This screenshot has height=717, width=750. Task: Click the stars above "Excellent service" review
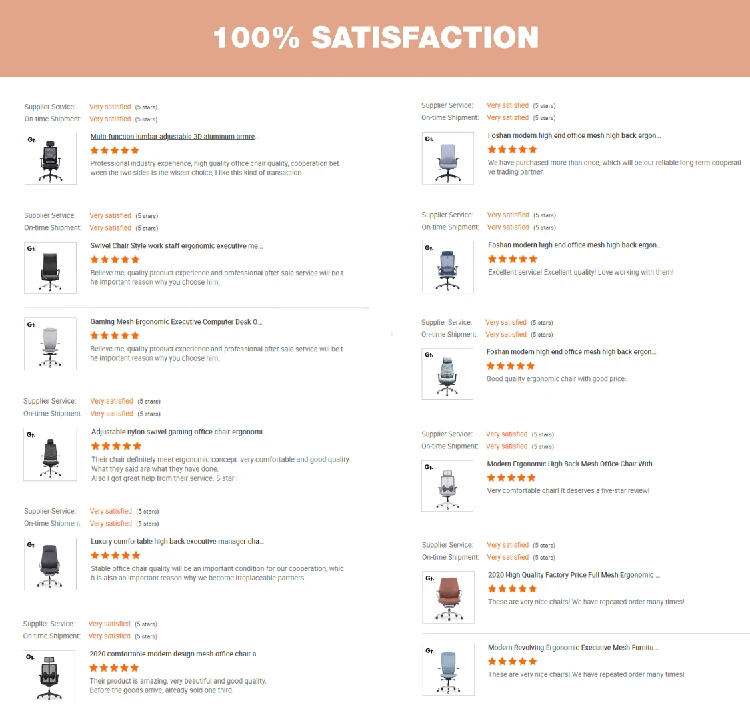click(x=512, y=259)
